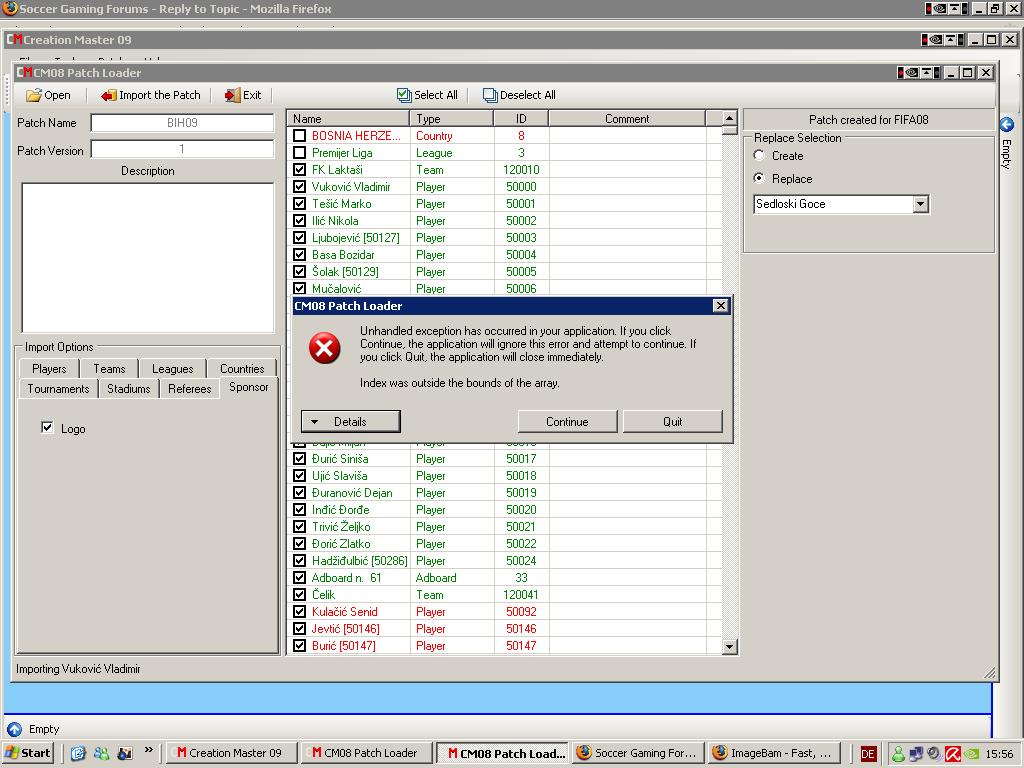Toggle the Logo checkbox in Sponsor tab
The width and height of the screenshot is (1024, 768).
47,428
